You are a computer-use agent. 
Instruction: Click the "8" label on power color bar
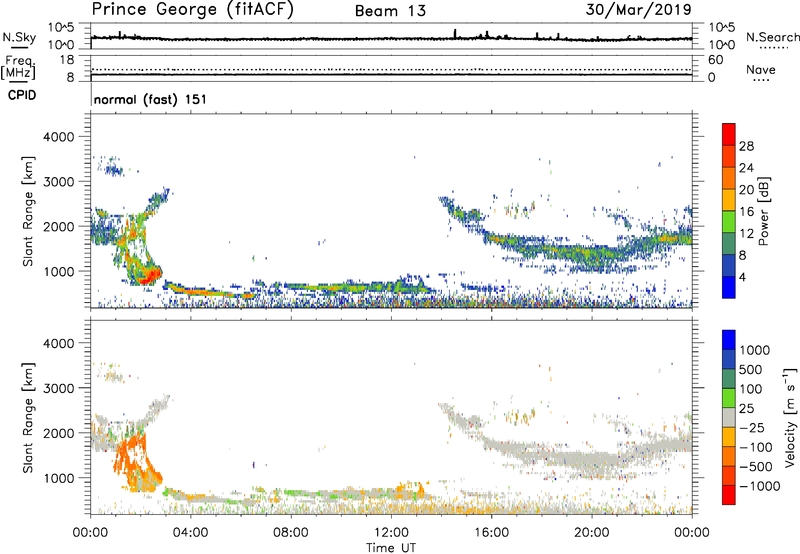pos(743,256)
